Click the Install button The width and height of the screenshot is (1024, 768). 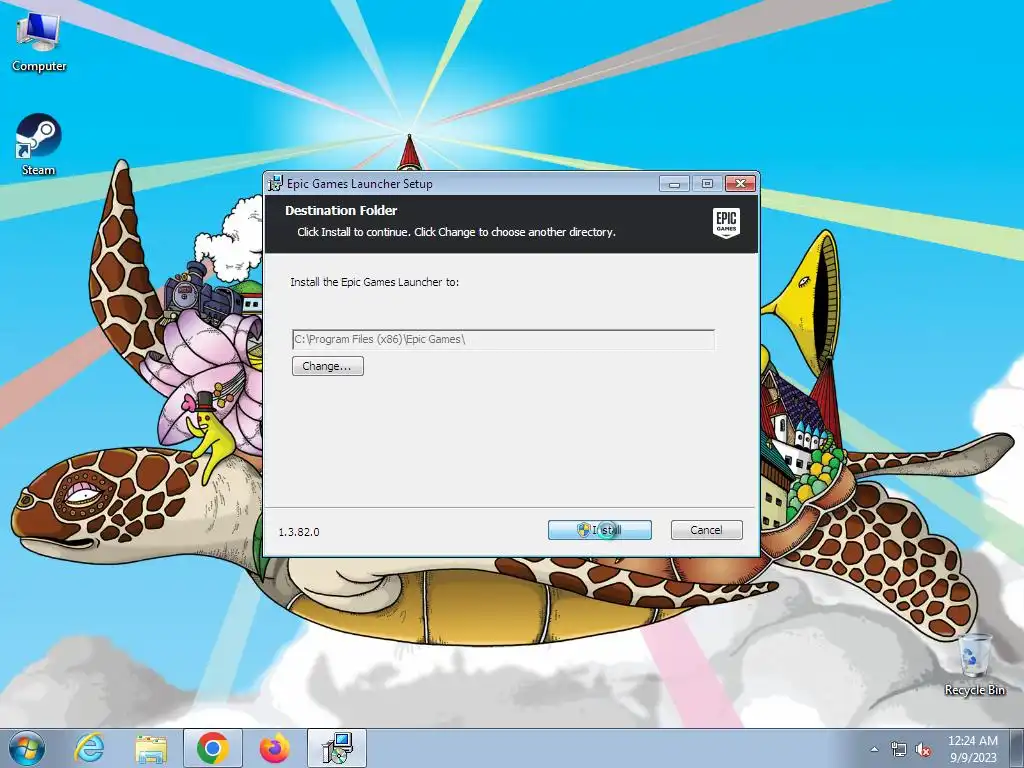600,530
